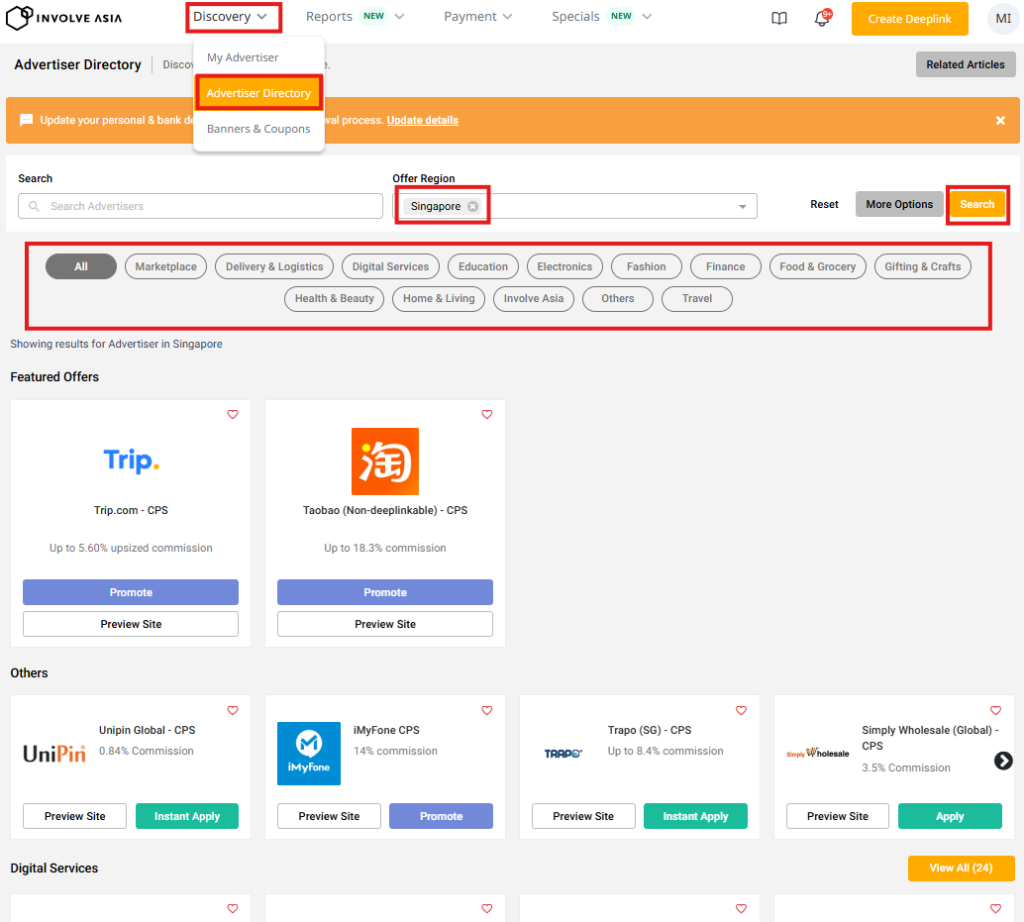Click the Taobao logo thumbnail
This screenshot has height=922, width=1024.
pyautogui.click(x=385, y=461)
